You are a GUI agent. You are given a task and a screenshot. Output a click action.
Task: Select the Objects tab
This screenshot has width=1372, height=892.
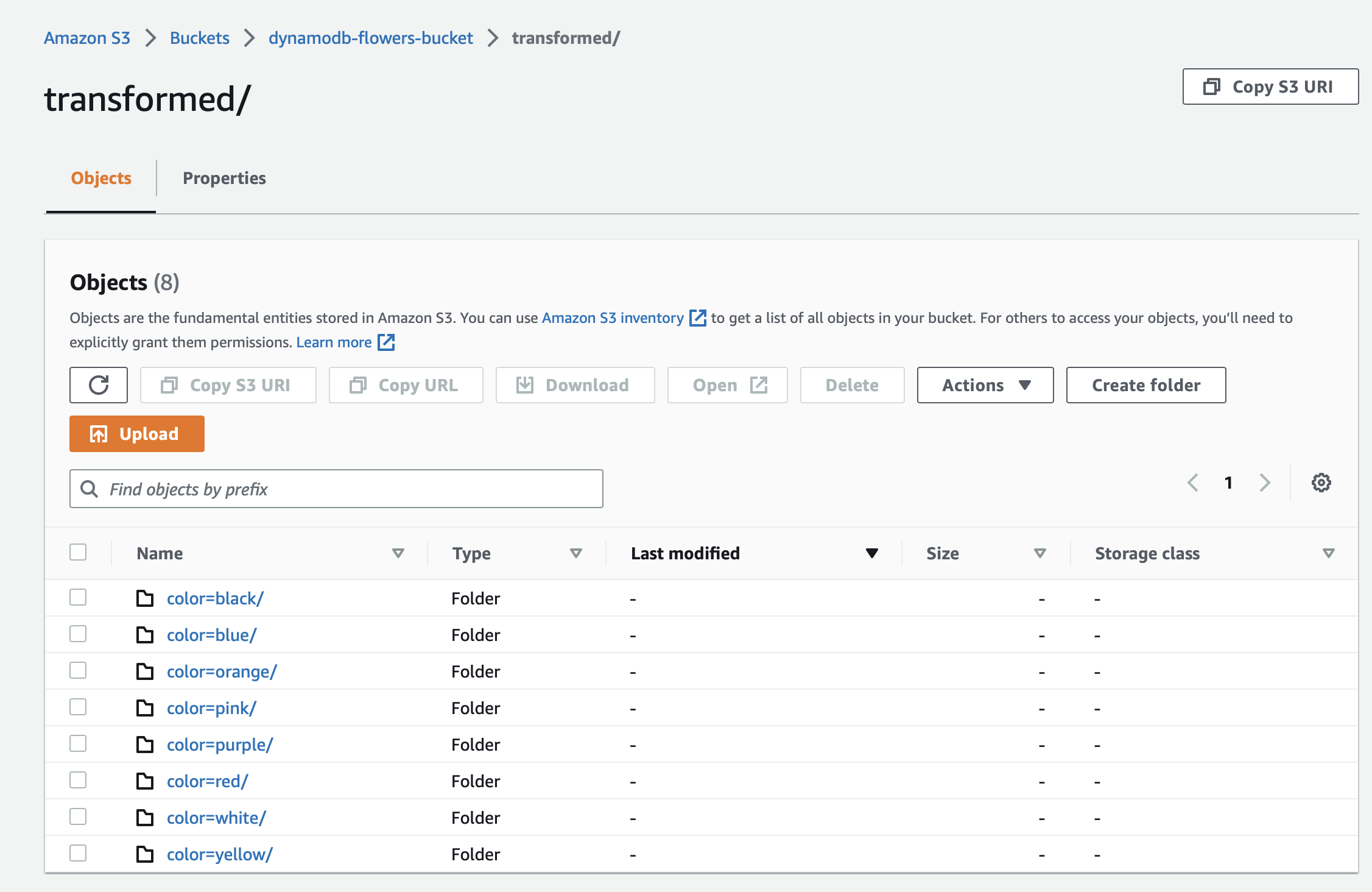pyautogui.click(x=100, y=178)
